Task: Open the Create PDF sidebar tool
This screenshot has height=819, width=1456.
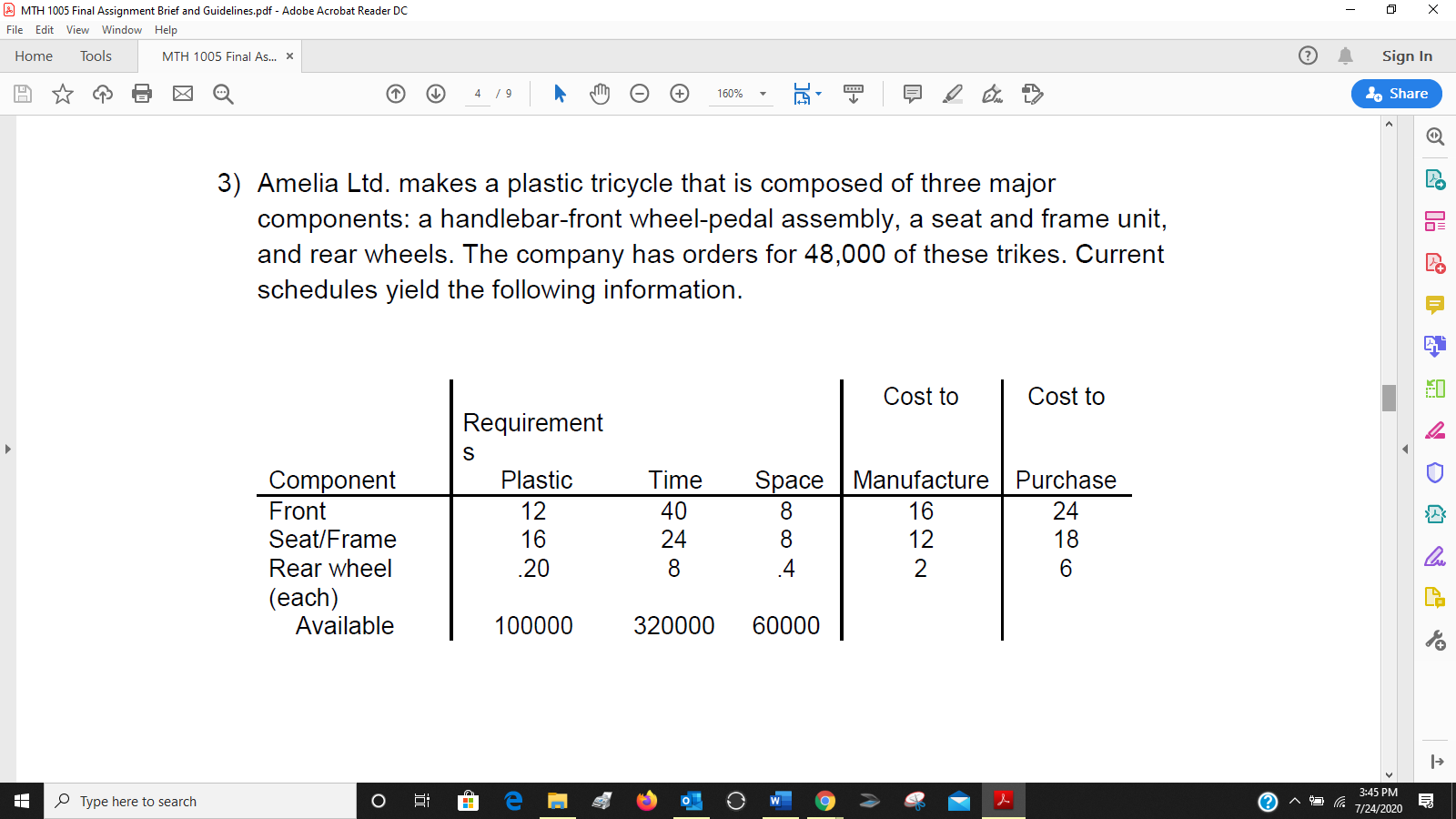Action: coord(1435,263)
